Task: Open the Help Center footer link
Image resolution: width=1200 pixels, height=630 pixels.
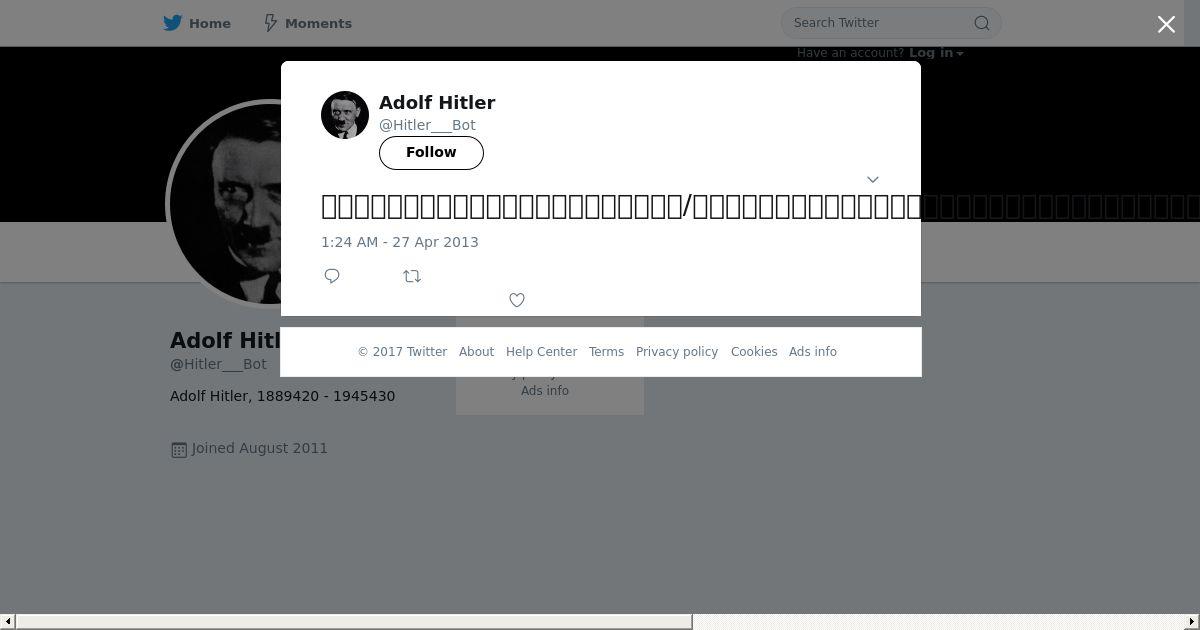Action: pyautogui.click(x=541, y=352)
